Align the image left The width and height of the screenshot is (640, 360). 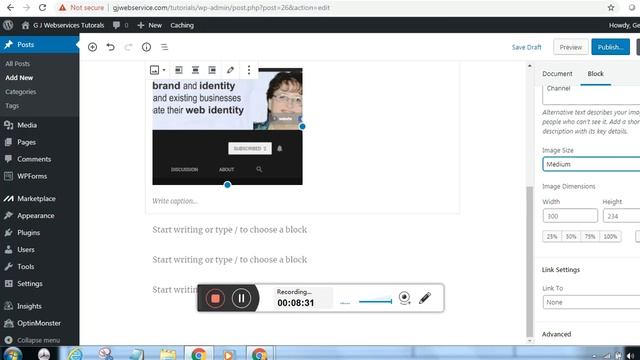coord(179,70)
